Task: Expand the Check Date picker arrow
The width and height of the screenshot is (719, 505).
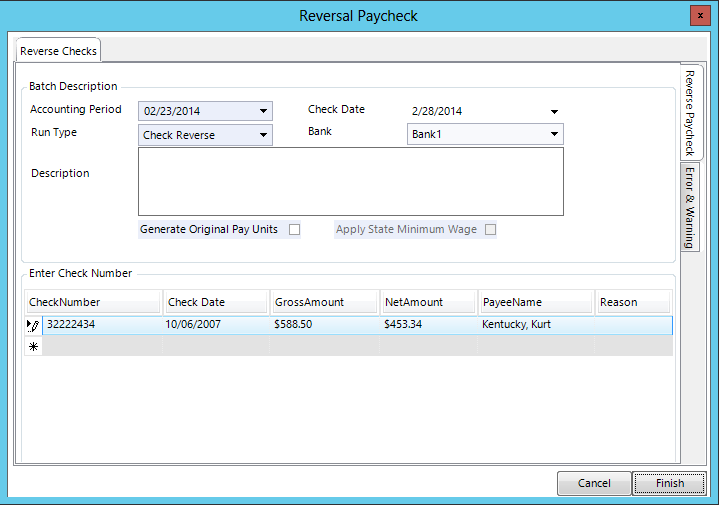Action: click(x=554, y=111)
